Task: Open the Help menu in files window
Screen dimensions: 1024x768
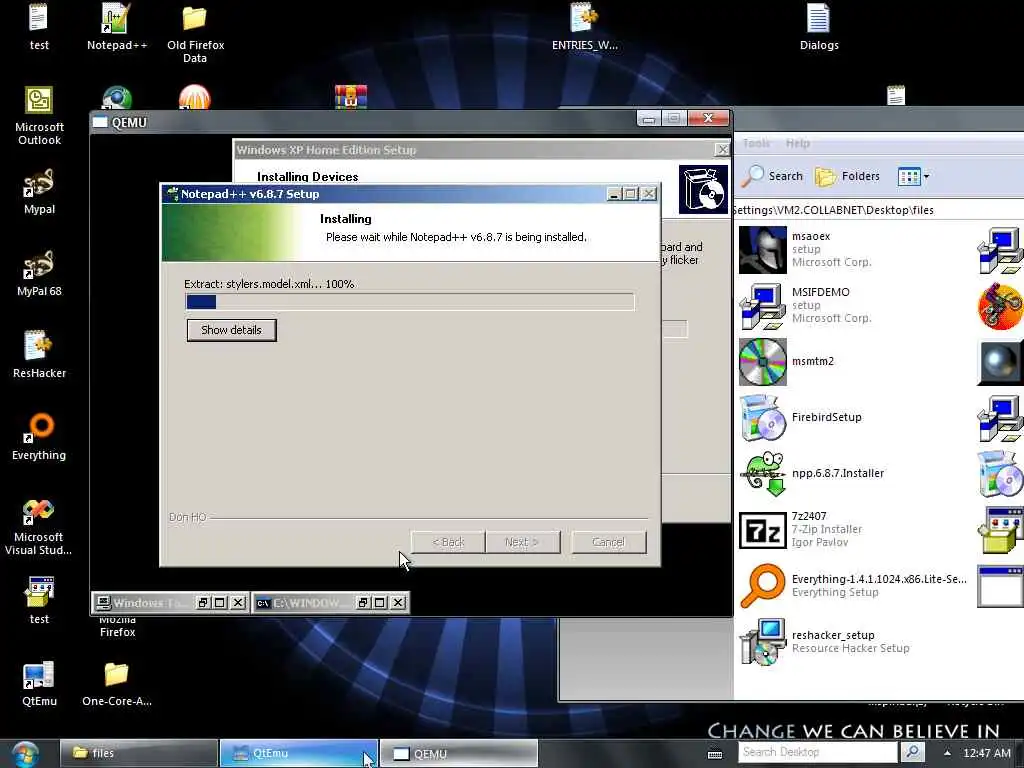Action: (797, 143)
